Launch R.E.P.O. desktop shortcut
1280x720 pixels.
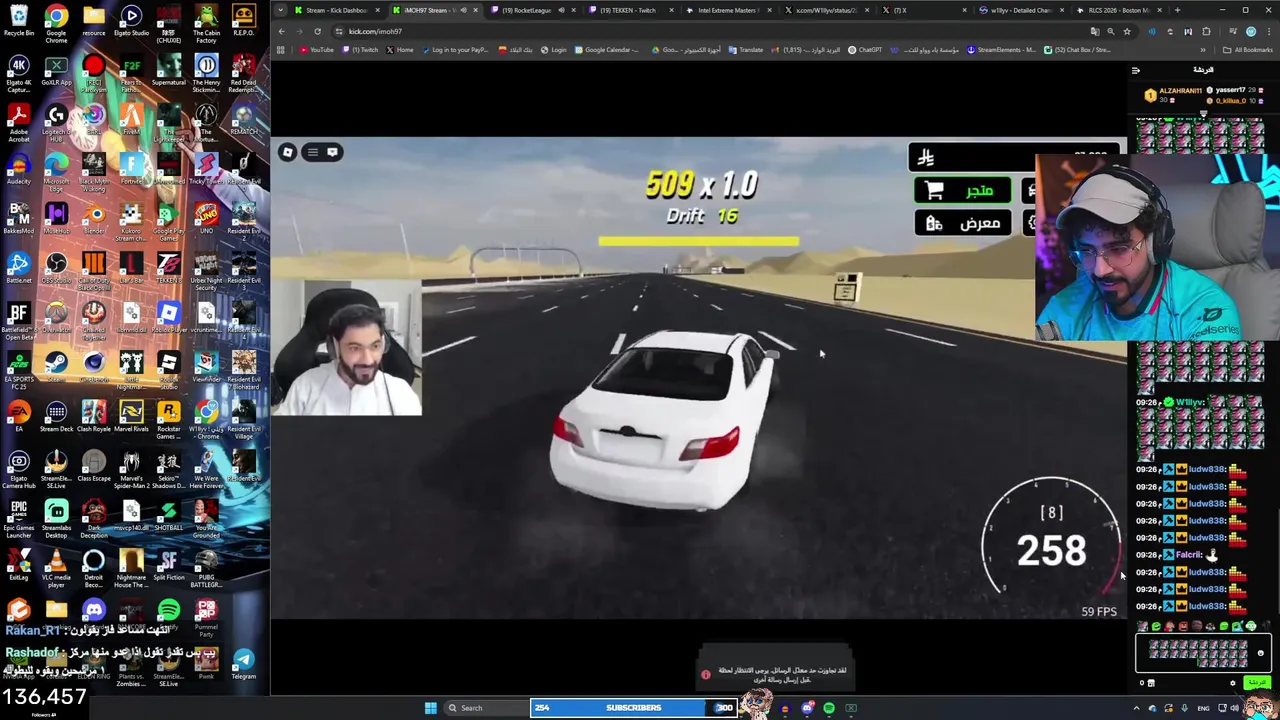(x=243, y=20)
